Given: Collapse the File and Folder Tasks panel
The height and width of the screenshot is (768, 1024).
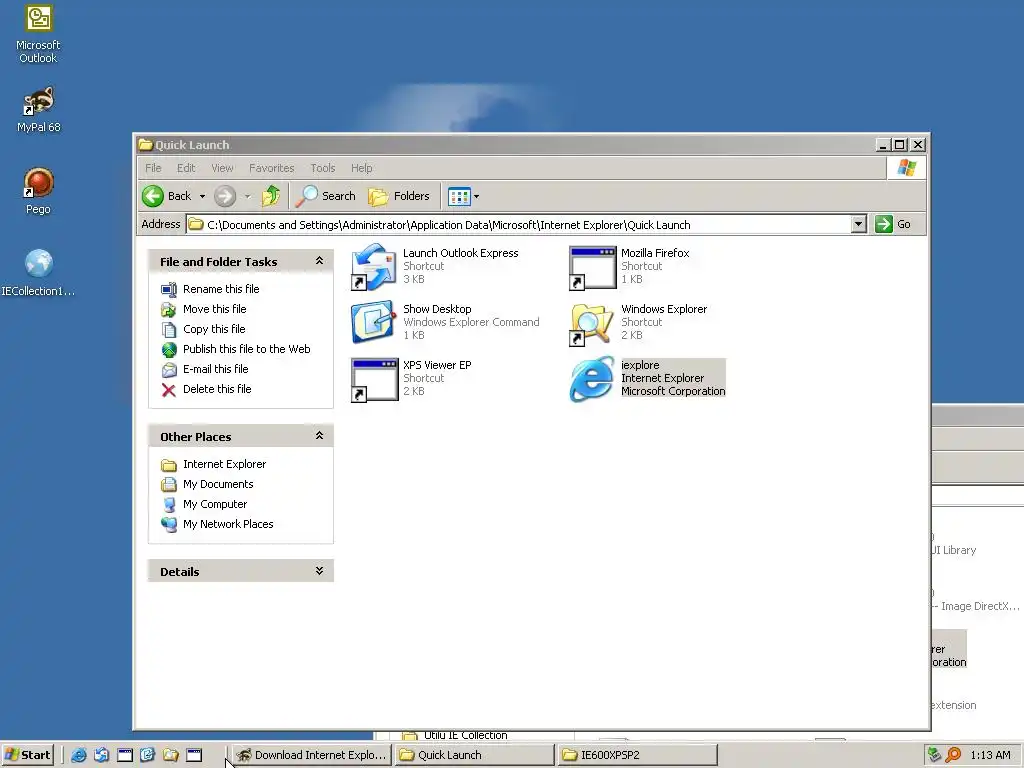Looking at the screenshot, I should tap(319, 261).
